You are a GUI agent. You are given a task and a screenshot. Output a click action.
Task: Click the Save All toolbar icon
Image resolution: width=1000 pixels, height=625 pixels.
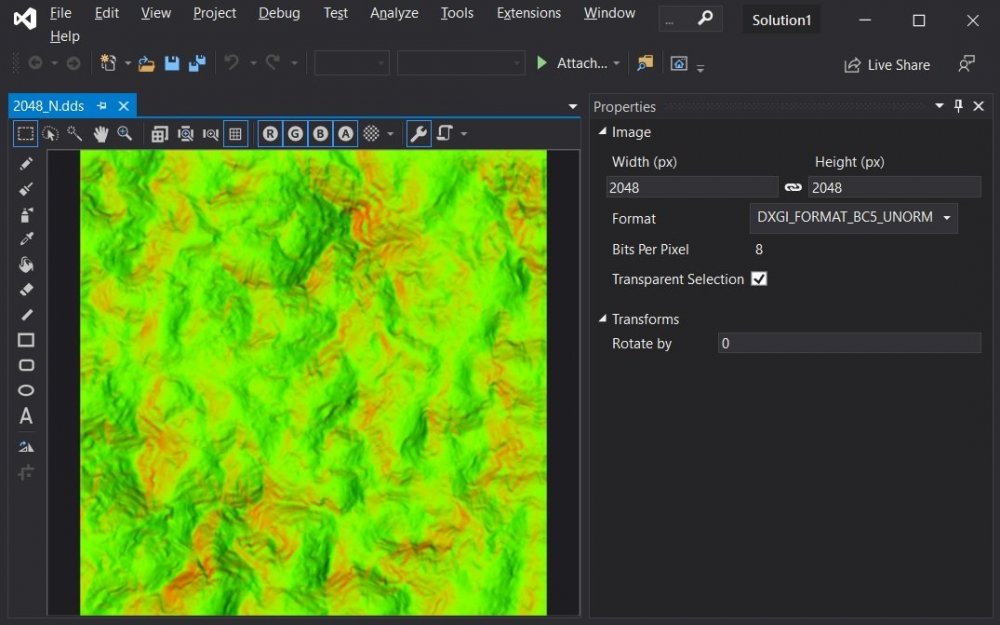pos(197,63)
